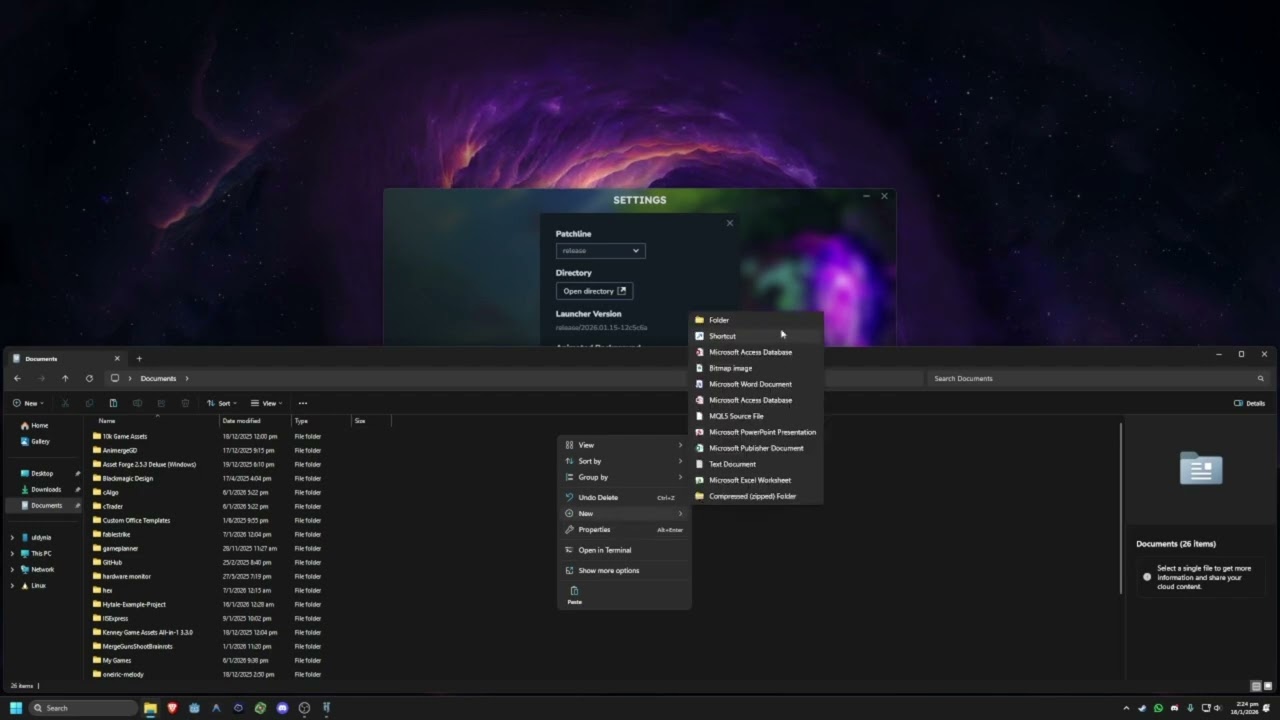The height and width of the screenshot is (720, 1280).
Task: Select the Hytale-Example-Project folder
Action: tap(134, 604)
